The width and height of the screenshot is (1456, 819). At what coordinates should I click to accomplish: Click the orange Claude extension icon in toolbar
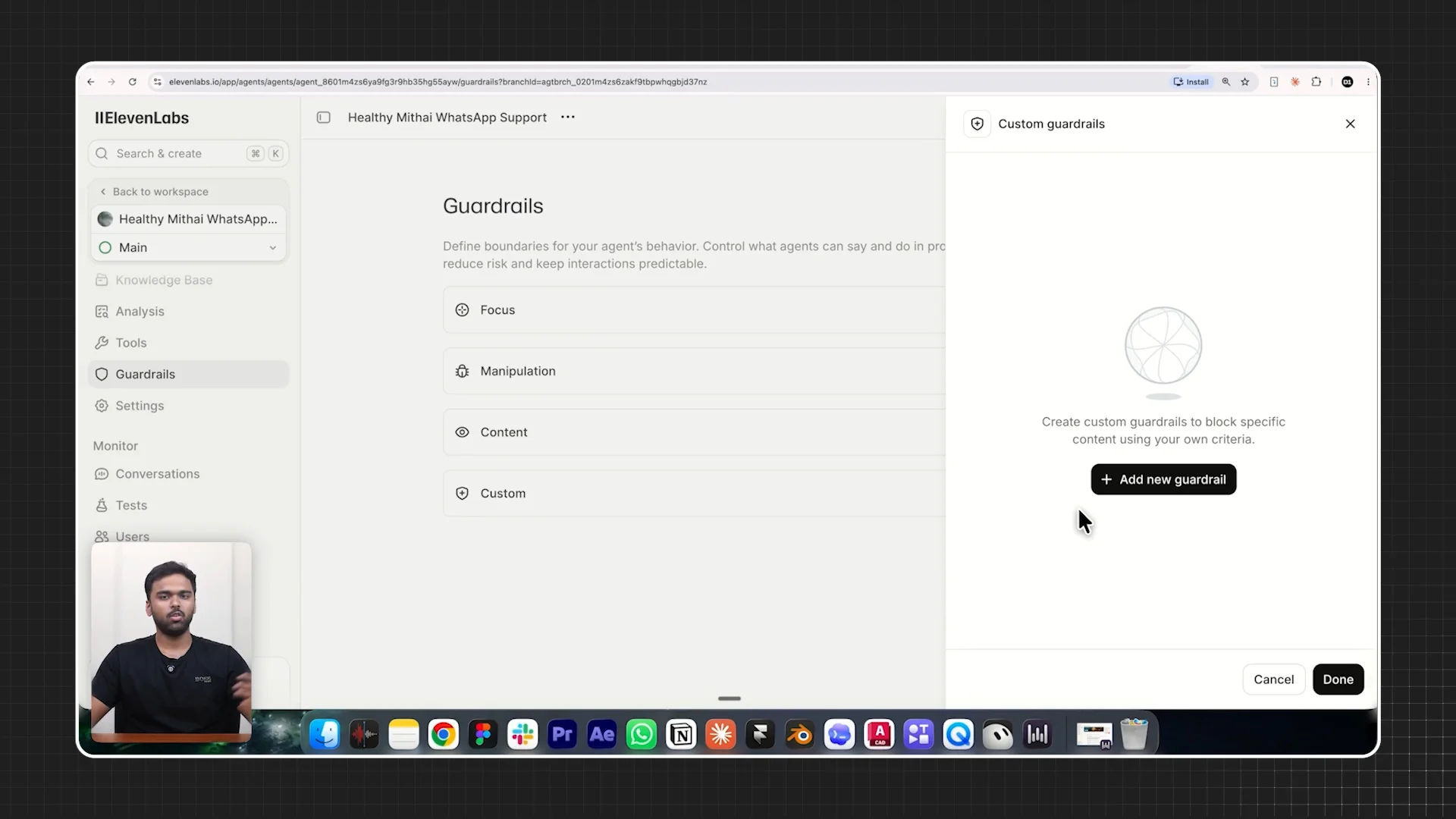click(1295, 82)
